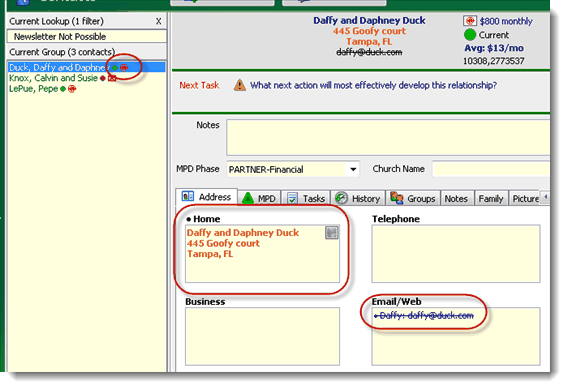This screenshot has height=389, width=567.
Task: Click the green Current status circle
Action: 470,35
